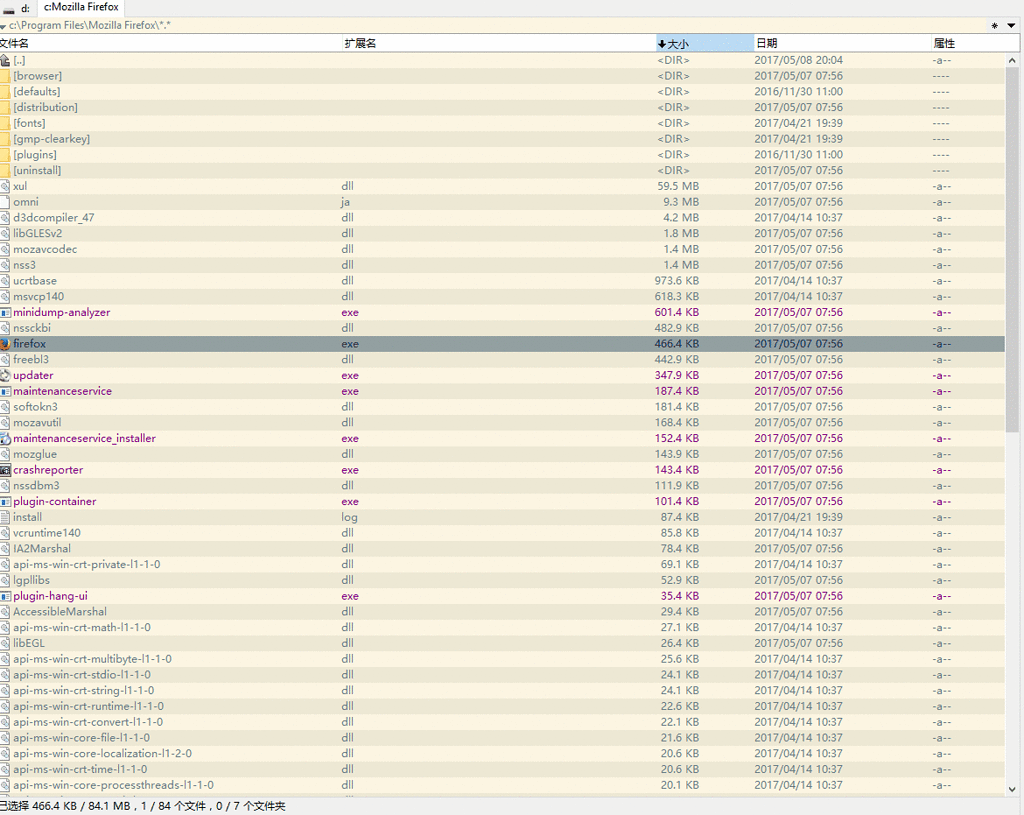Click the favorites asterisk button in path bar
Screen dimensions: 1024x815
click(995, 25)
